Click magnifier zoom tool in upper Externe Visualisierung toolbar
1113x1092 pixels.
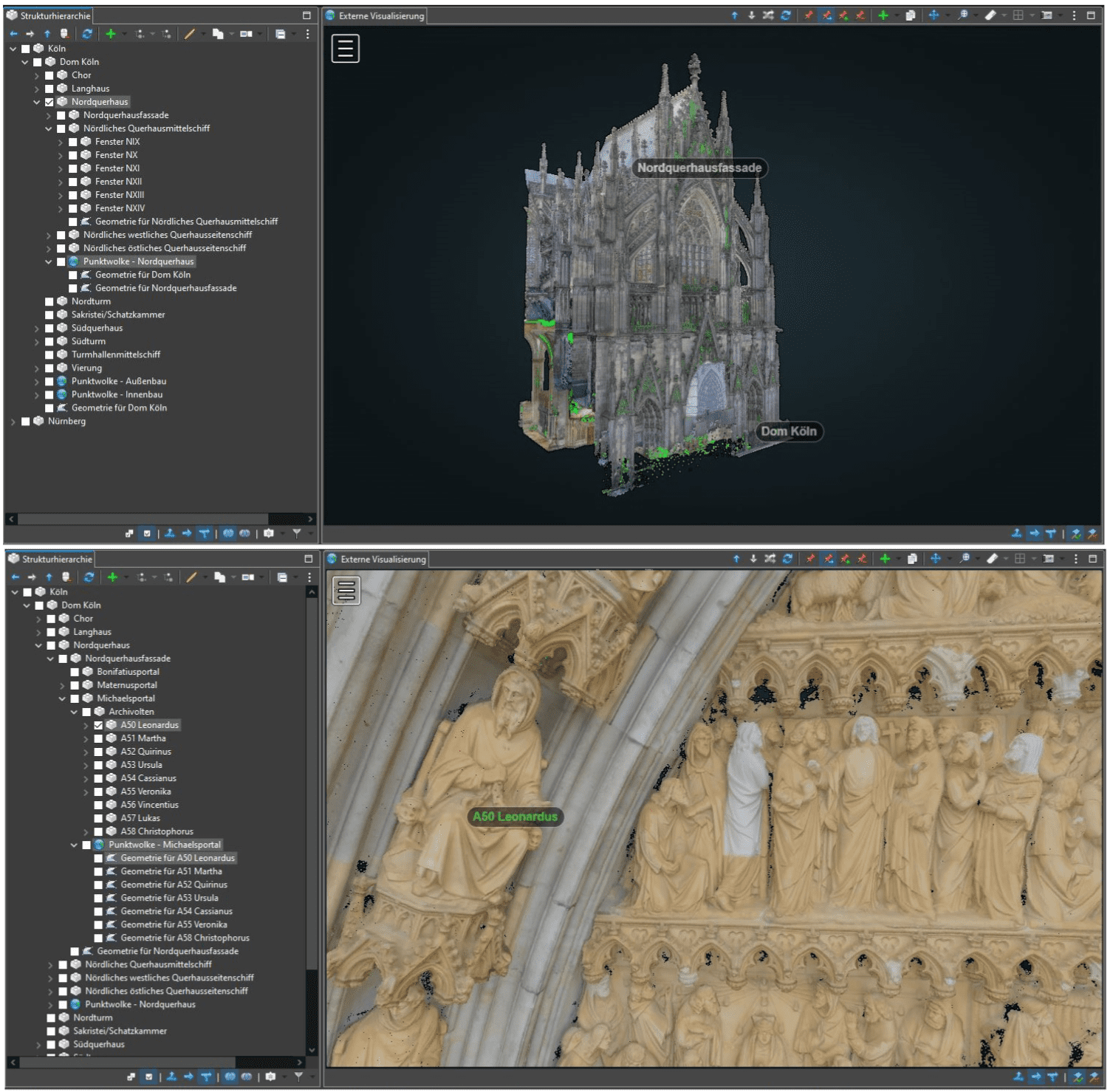(x=962, y=16)
